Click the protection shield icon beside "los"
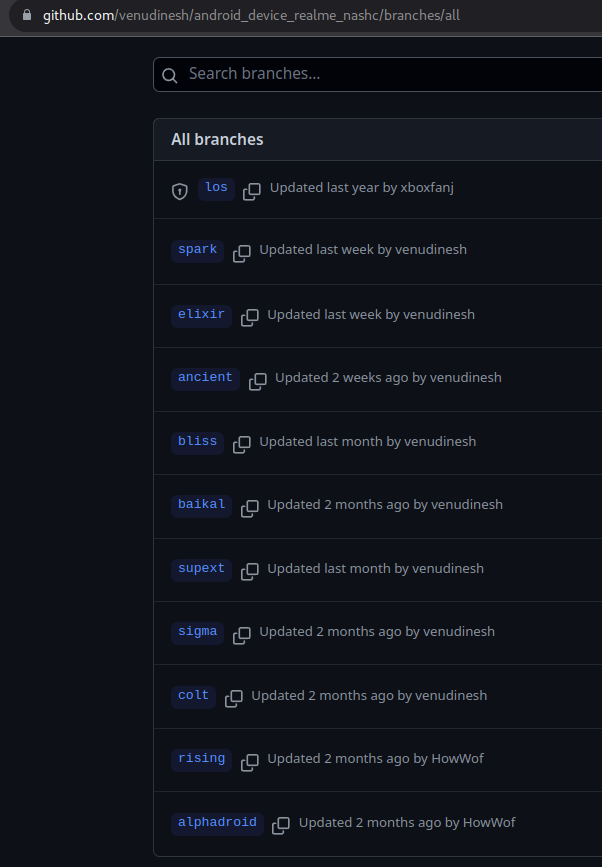Screen dimensions: 602x867 [x=179, y=190]
